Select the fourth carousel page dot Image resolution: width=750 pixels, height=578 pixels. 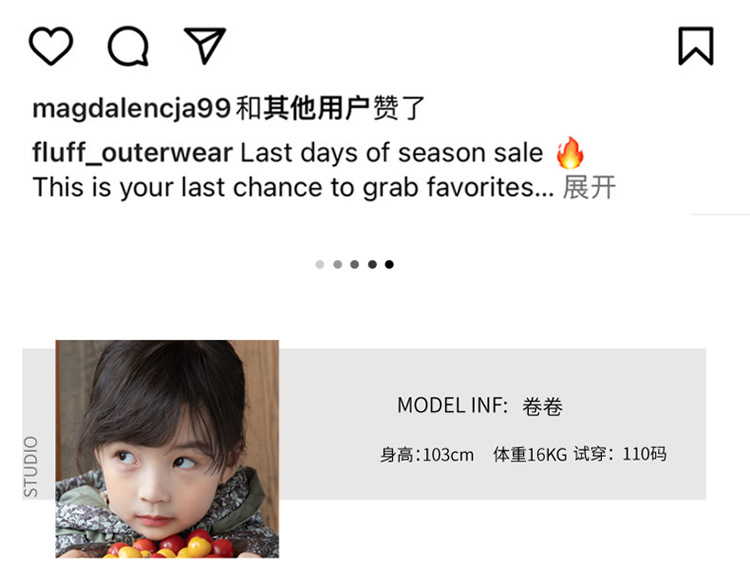372,264
